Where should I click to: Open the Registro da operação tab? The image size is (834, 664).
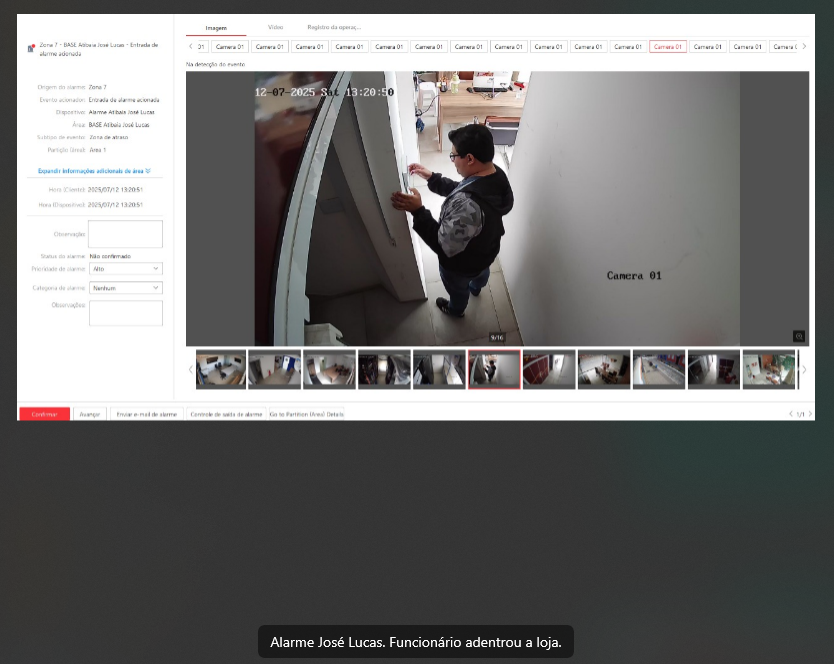[x=334, y=27]
